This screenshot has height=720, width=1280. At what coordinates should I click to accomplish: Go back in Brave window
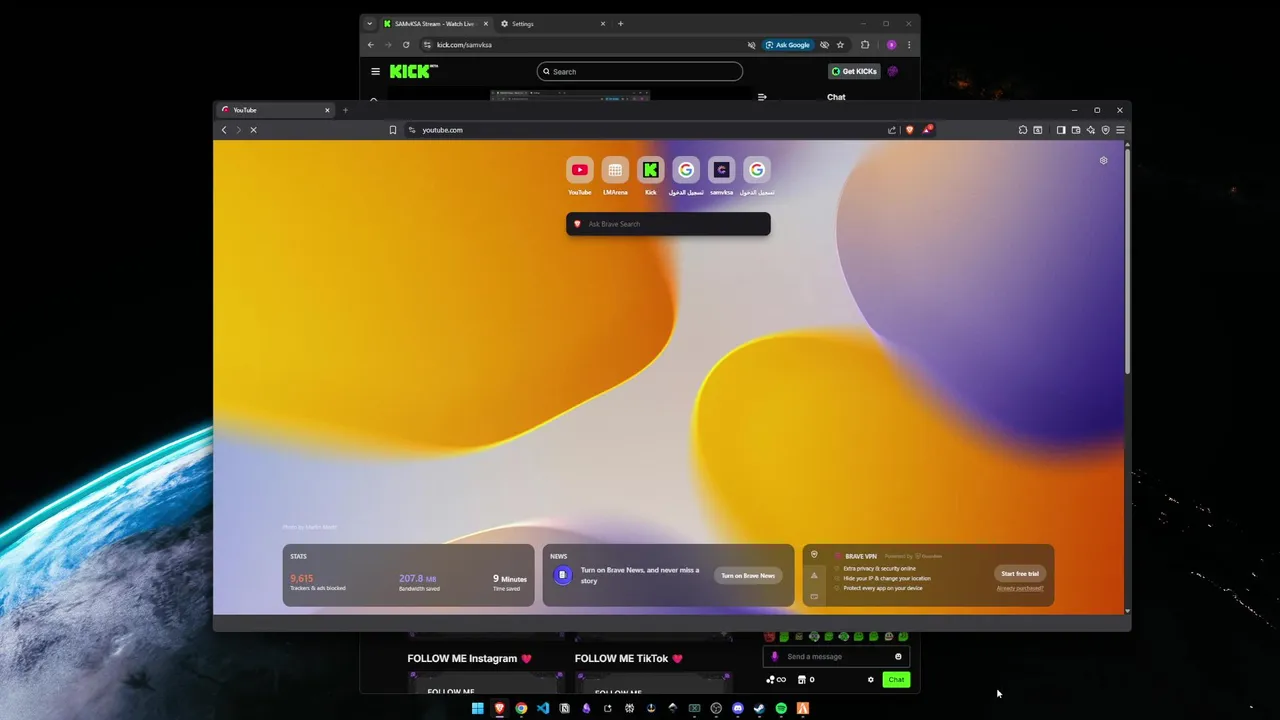[224, 130]
